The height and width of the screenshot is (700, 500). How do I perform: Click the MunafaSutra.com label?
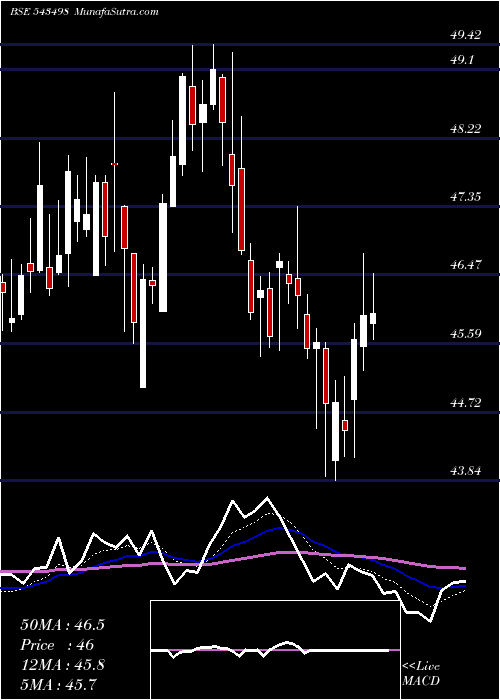117,12
